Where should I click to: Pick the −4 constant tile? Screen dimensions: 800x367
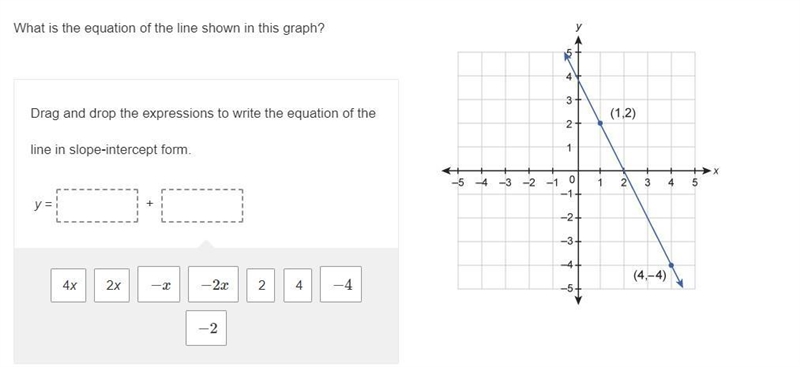click(341, 284)
